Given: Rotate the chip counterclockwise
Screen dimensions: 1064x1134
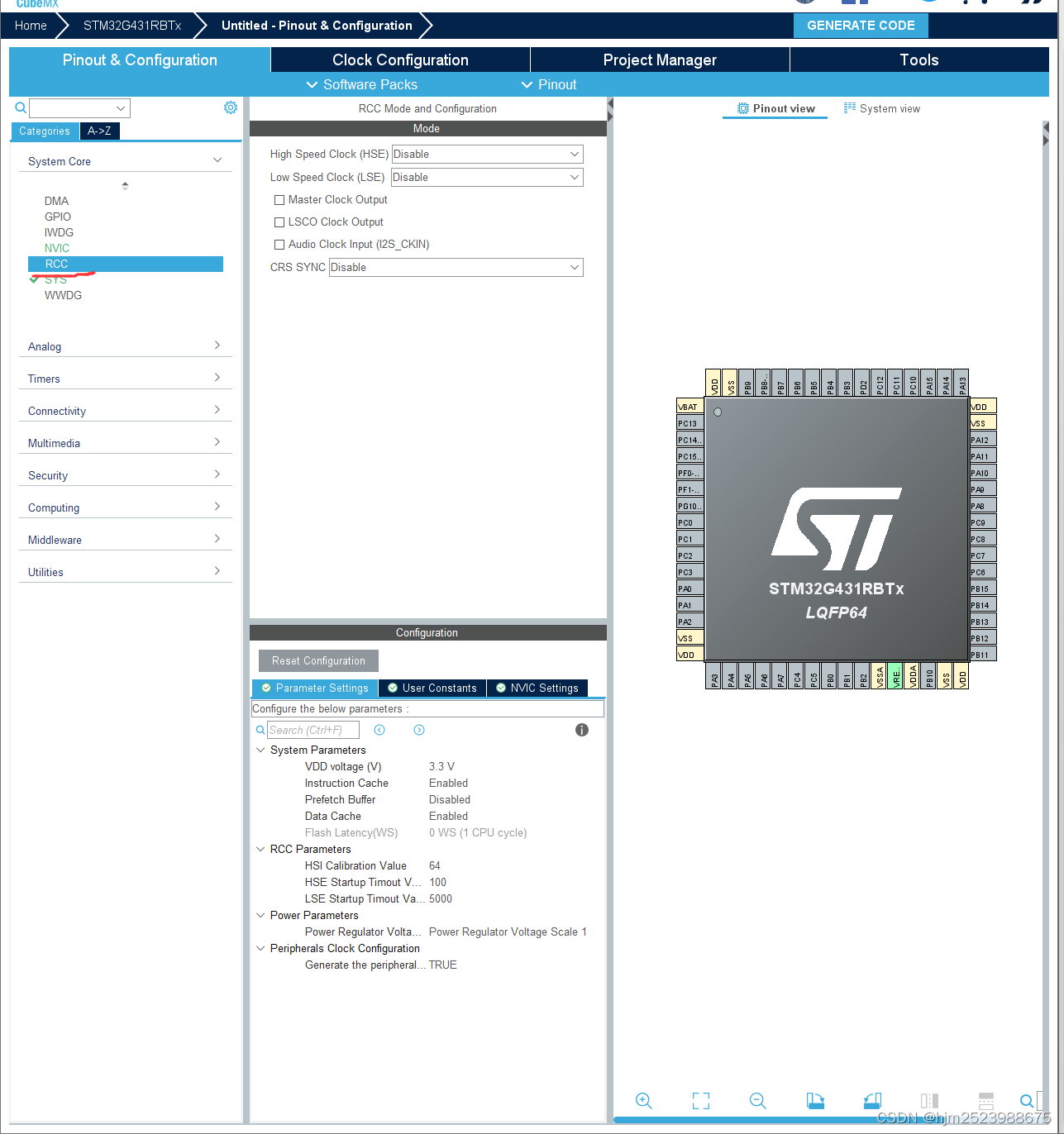Looking at the screenshot, I should pyautogui.click(x=872, y=1101).
